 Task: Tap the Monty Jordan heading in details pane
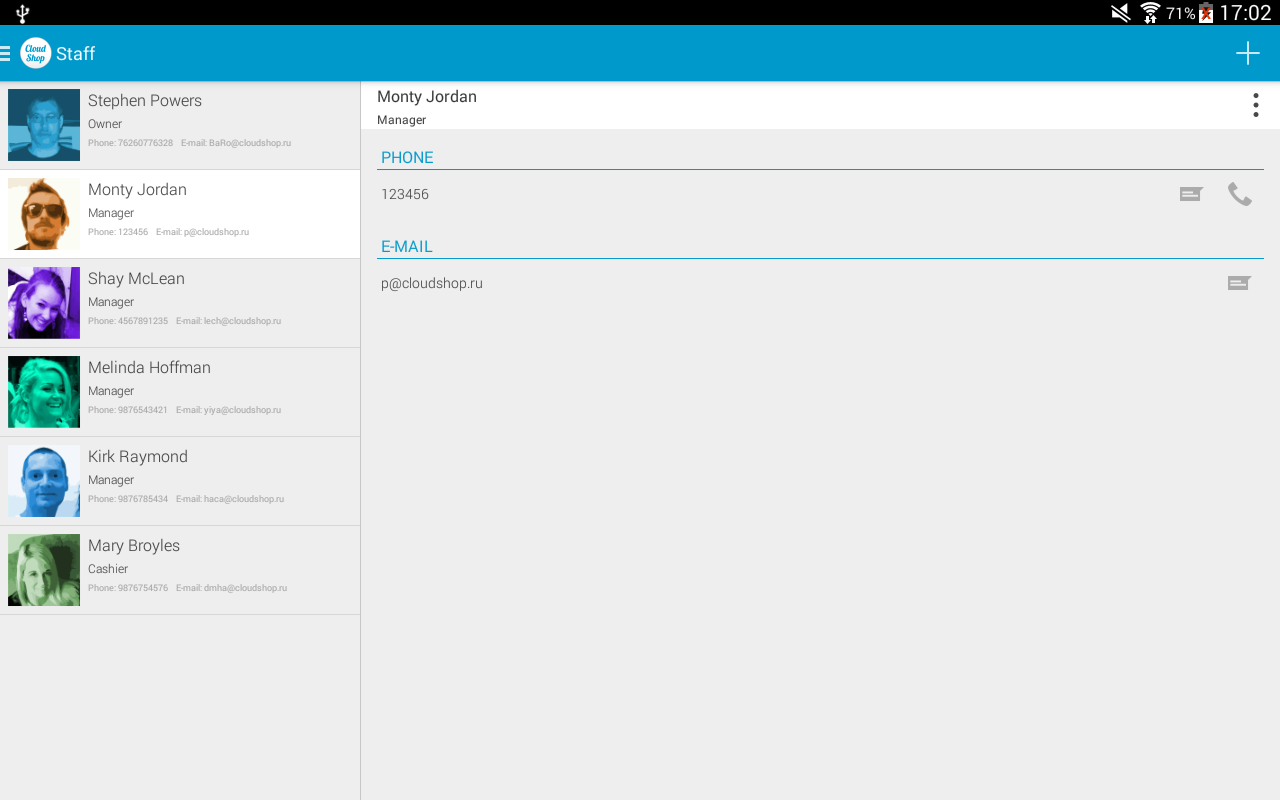pos(427,96)
